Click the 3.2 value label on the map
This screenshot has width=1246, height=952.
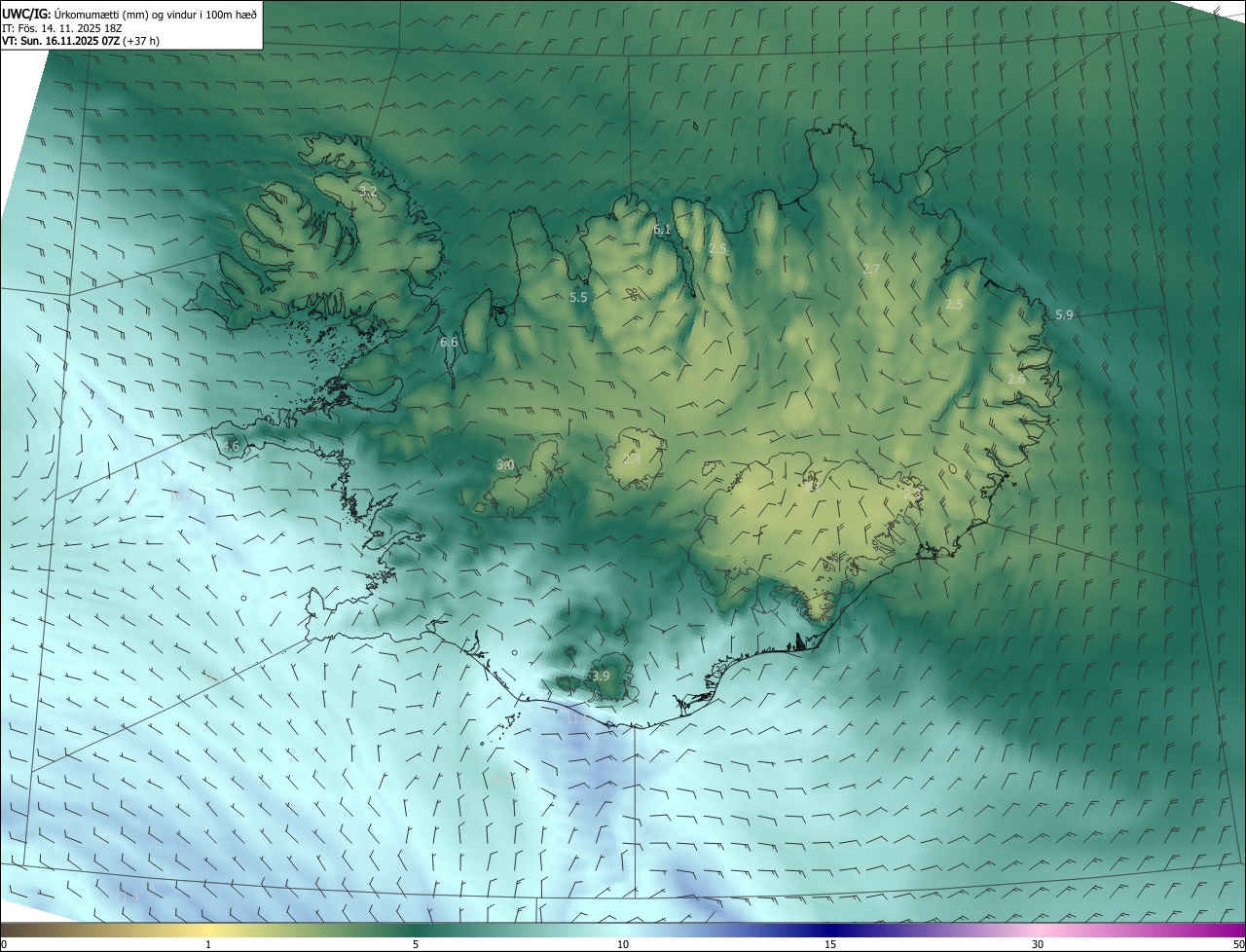click(x=368, y=192)
